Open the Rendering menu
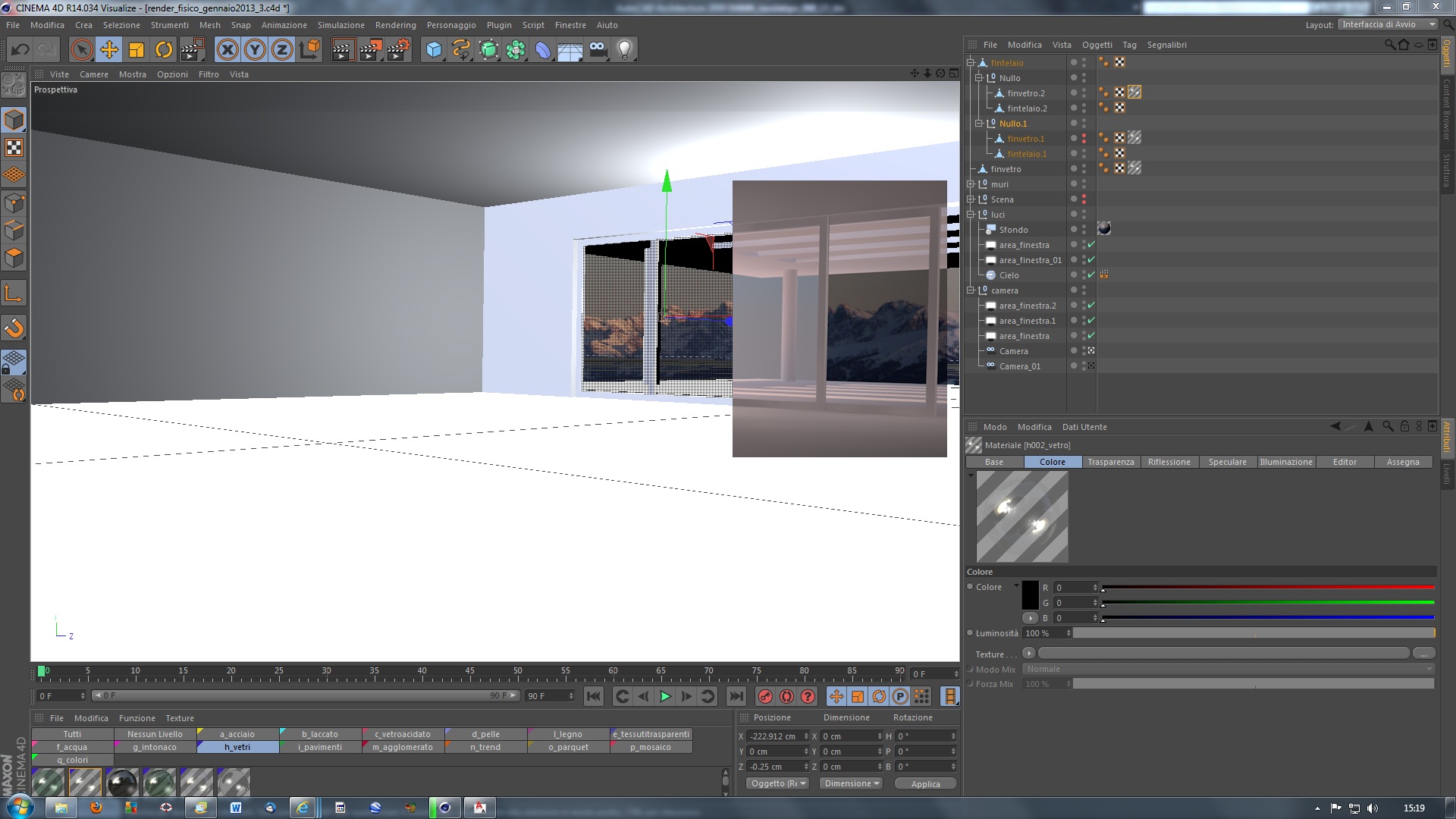1456x819 pixels. pos(395,25)
